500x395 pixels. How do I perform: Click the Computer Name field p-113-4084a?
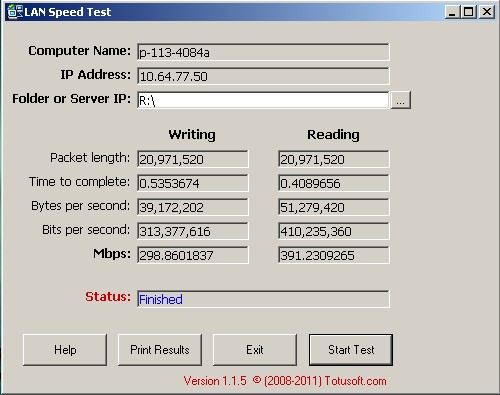coord(263,52)
